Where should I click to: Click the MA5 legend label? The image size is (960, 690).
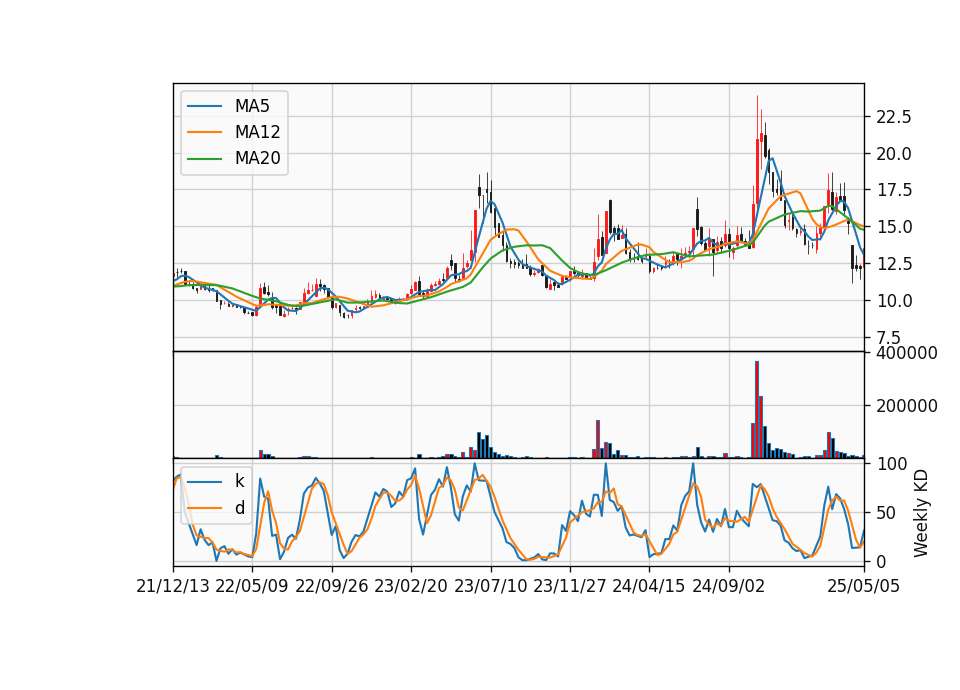252,106
